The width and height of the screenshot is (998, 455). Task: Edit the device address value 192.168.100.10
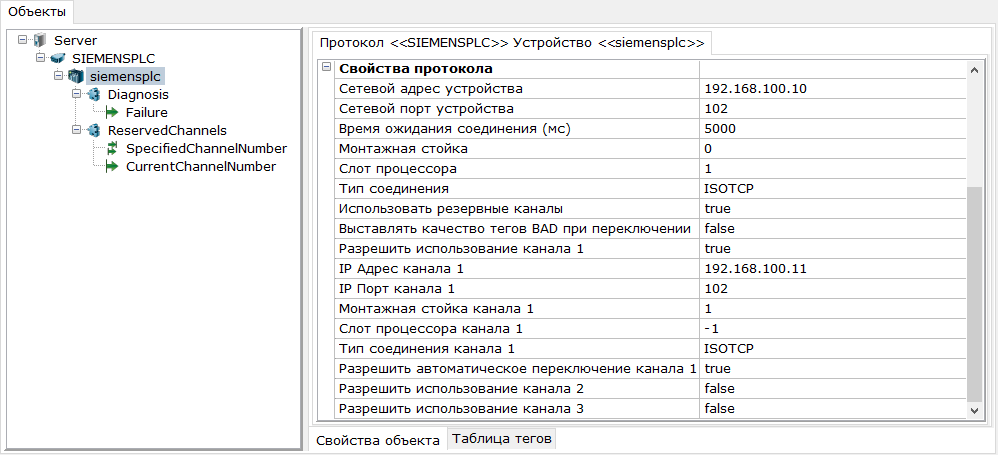click(832, 88)
